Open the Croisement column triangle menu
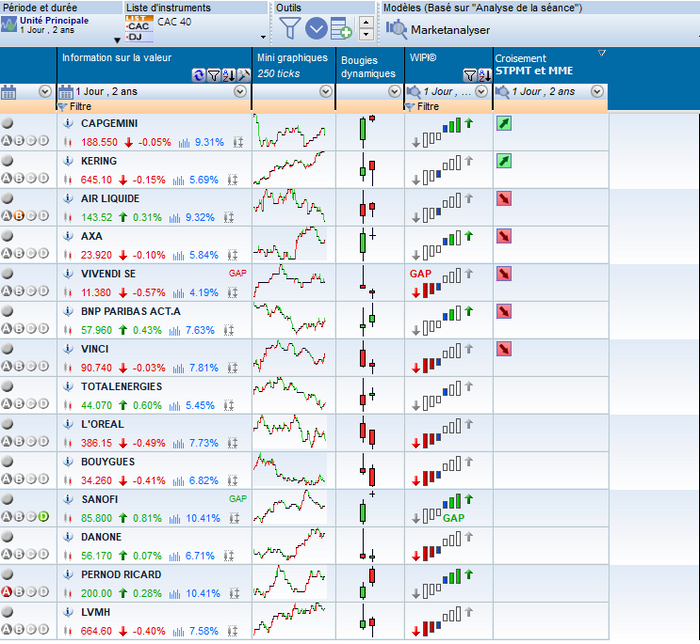This screenshot has width=700, height=644. pos(602,54)
